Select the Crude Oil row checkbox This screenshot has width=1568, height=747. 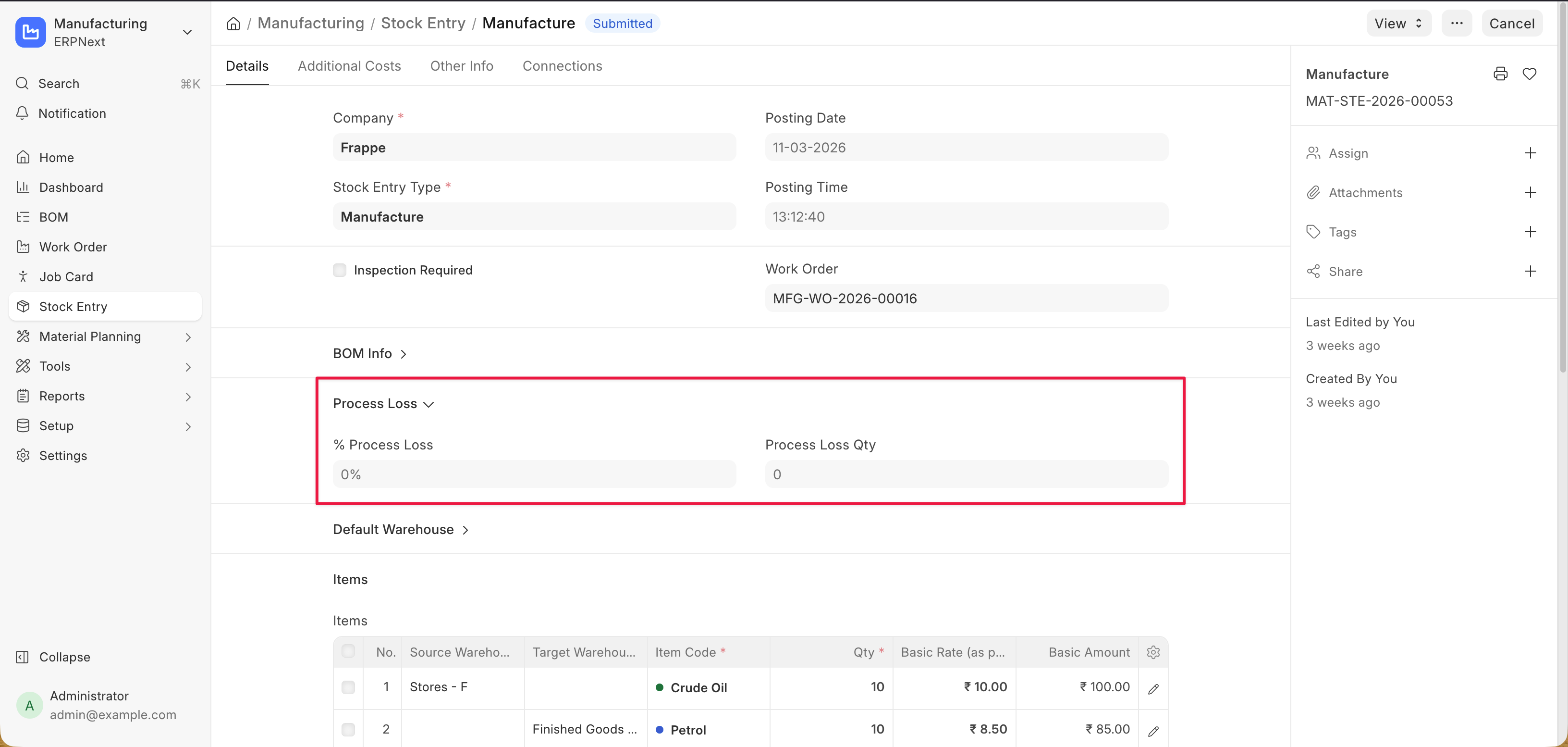(348, 687)
